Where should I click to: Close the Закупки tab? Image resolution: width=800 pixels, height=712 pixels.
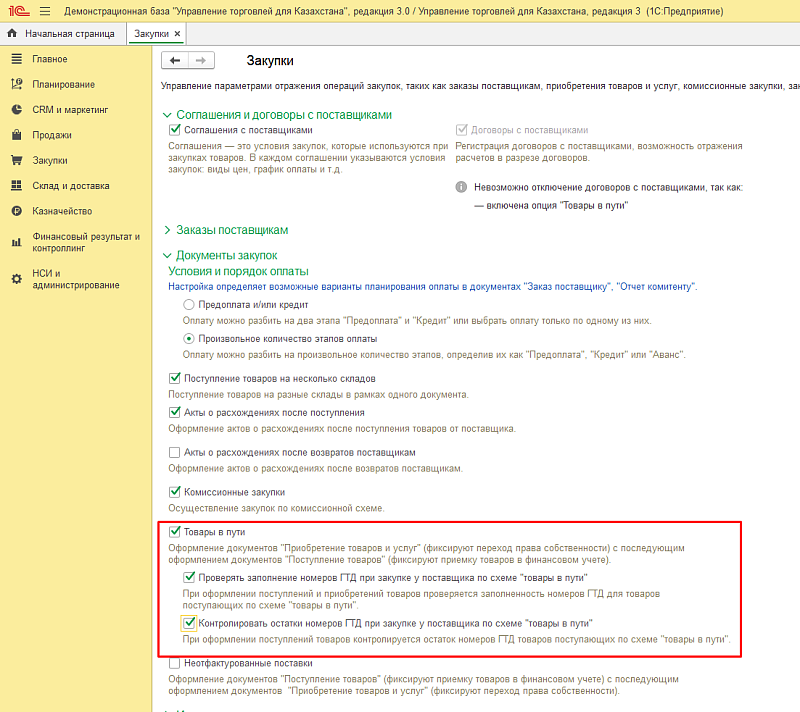(x=177, y=34)
